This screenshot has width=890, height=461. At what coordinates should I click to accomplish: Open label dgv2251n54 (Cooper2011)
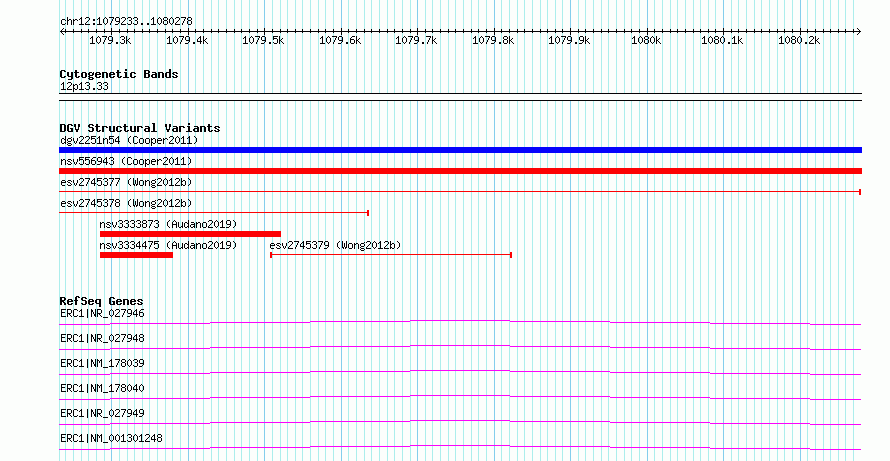pos(129,140)
